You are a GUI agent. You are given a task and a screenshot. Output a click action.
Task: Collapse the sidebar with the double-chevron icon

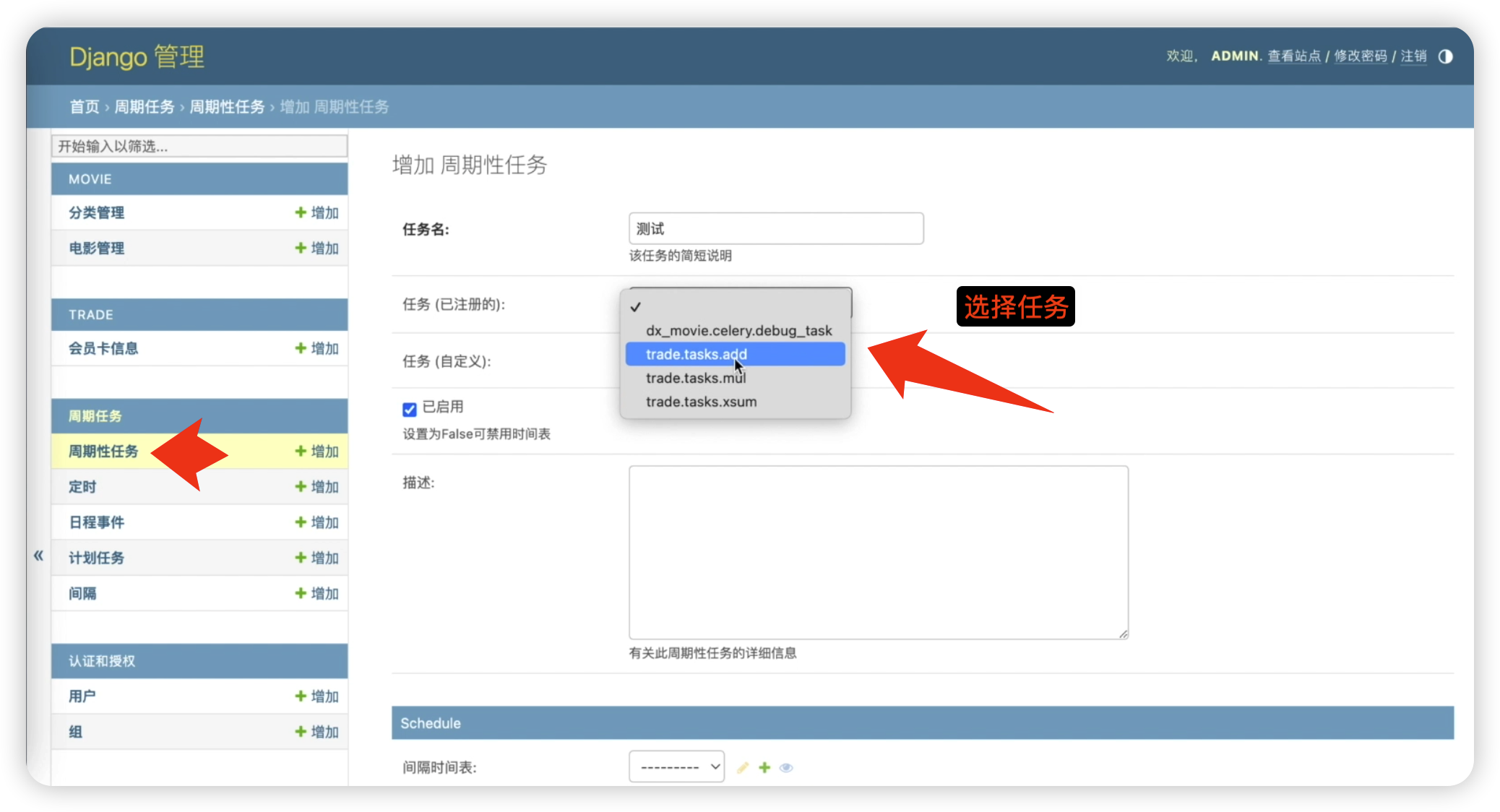coord(38,556)
